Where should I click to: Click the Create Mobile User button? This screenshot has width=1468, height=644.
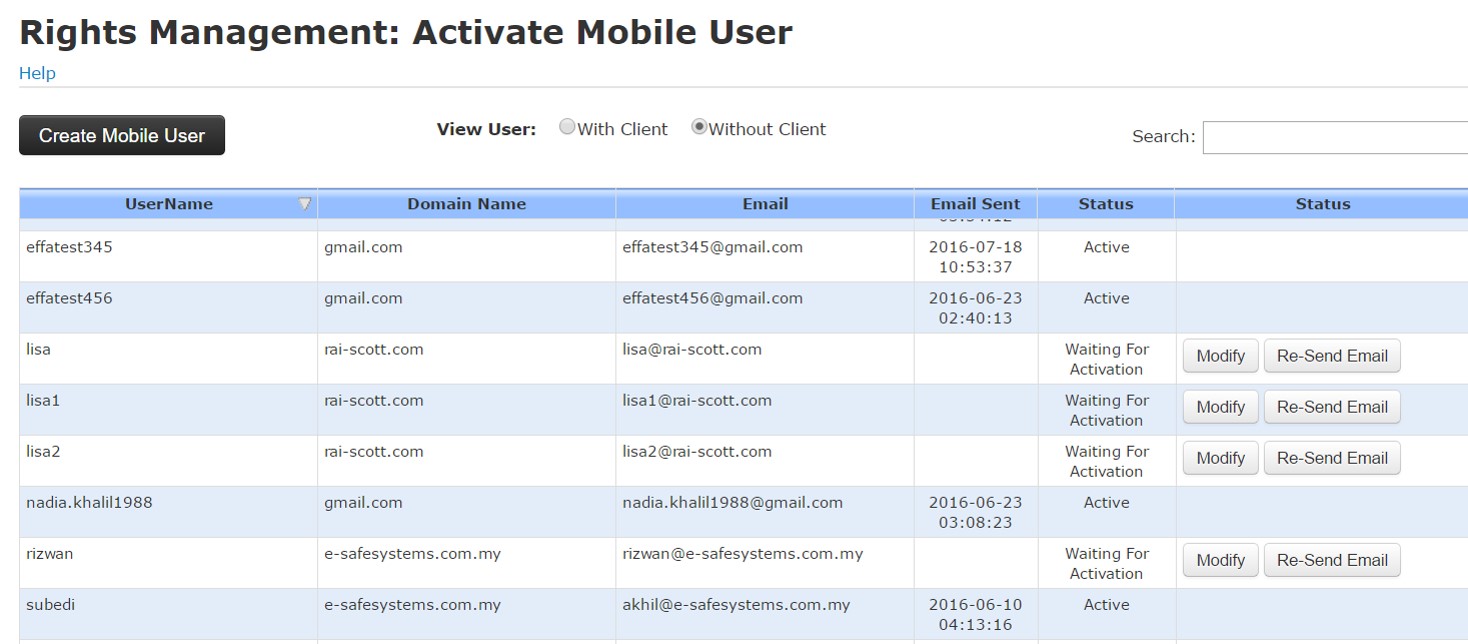[x=122, y=135]
